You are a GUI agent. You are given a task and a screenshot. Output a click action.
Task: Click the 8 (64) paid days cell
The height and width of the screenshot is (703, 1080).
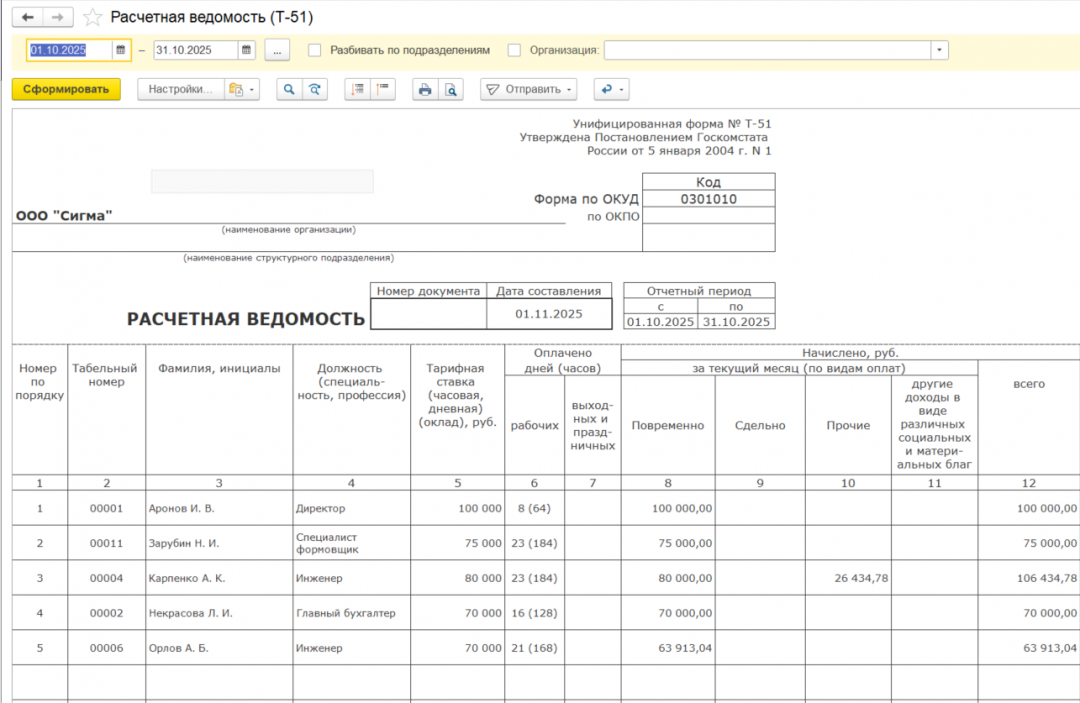pos(534,508)
